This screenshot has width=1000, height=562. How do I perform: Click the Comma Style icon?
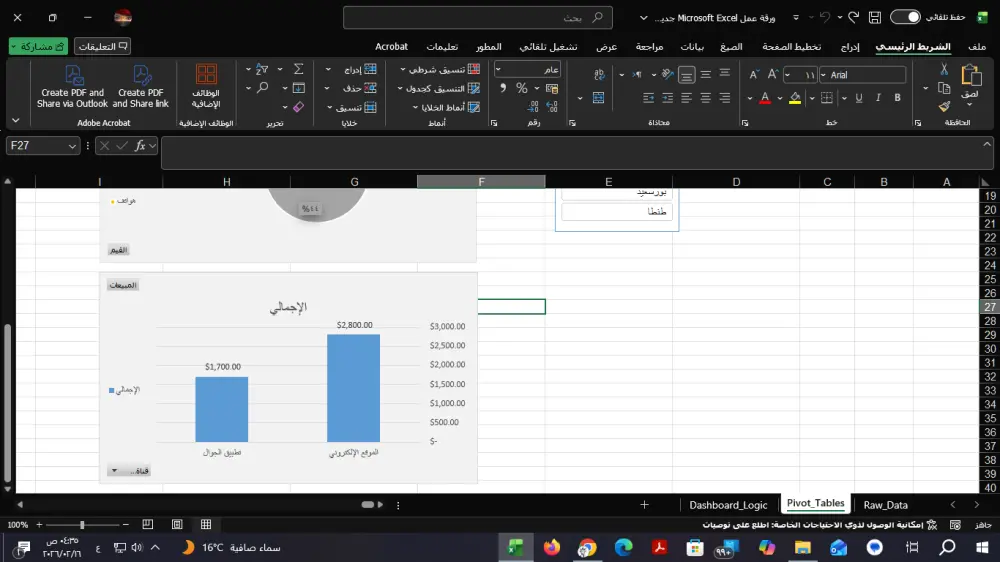pos(503,88)
